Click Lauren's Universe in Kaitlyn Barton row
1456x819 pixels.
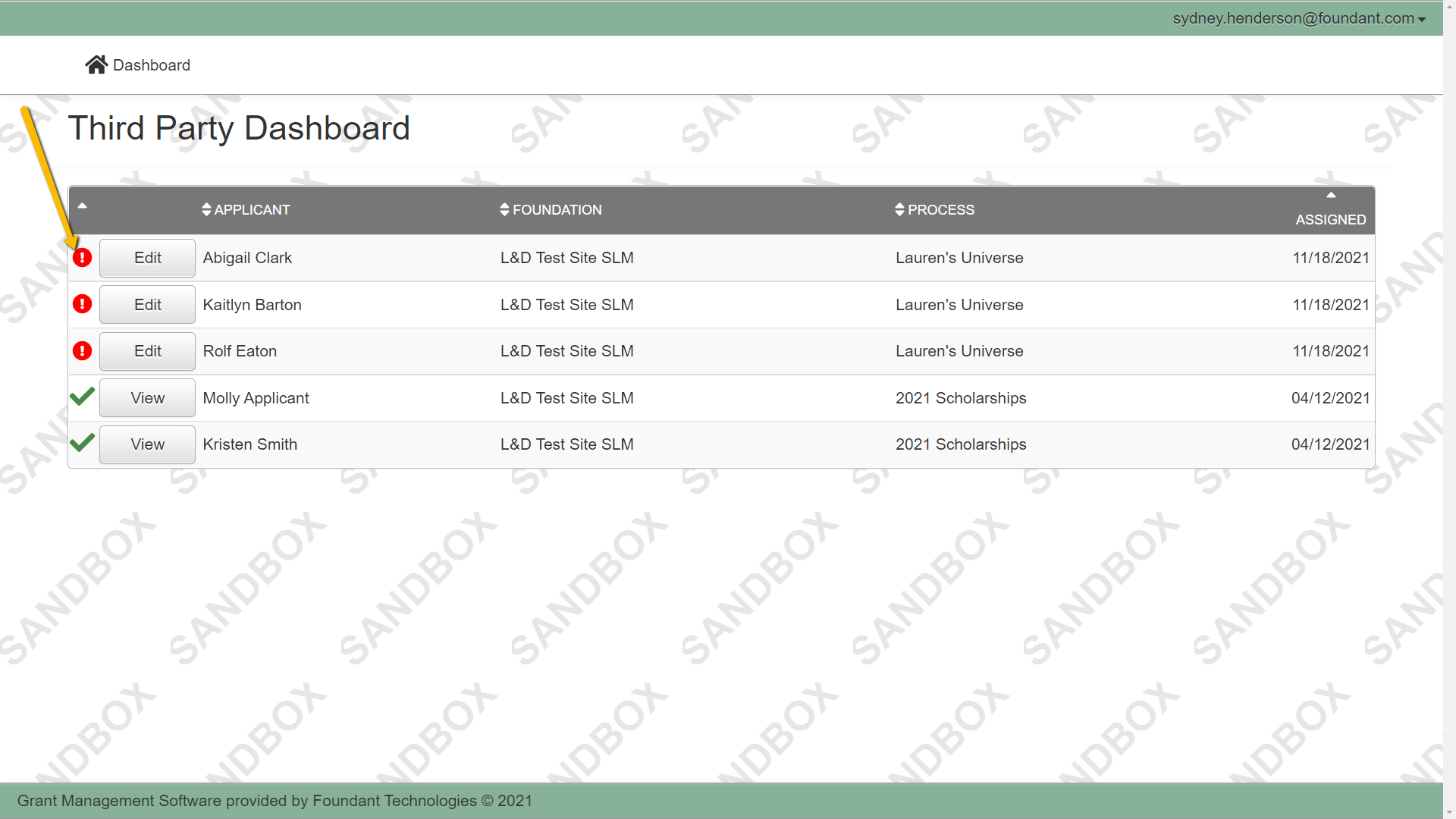coord(959,305)
